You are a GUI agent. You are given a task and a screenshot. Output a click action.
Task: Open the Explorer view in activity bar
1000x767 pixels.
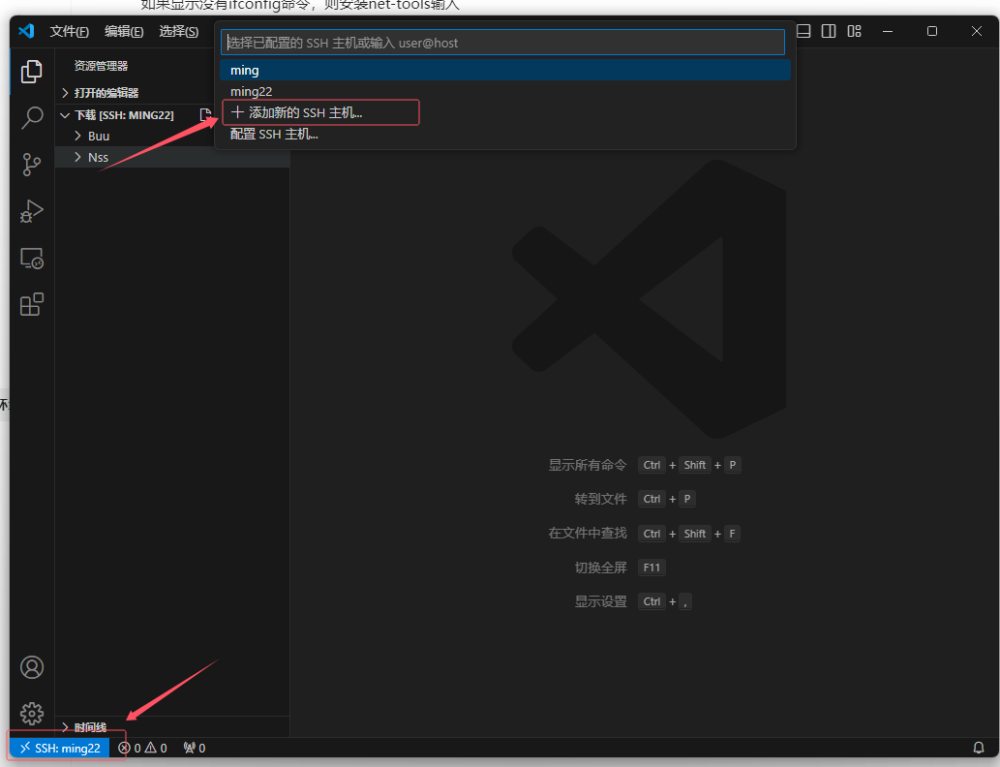click(32, 71)
